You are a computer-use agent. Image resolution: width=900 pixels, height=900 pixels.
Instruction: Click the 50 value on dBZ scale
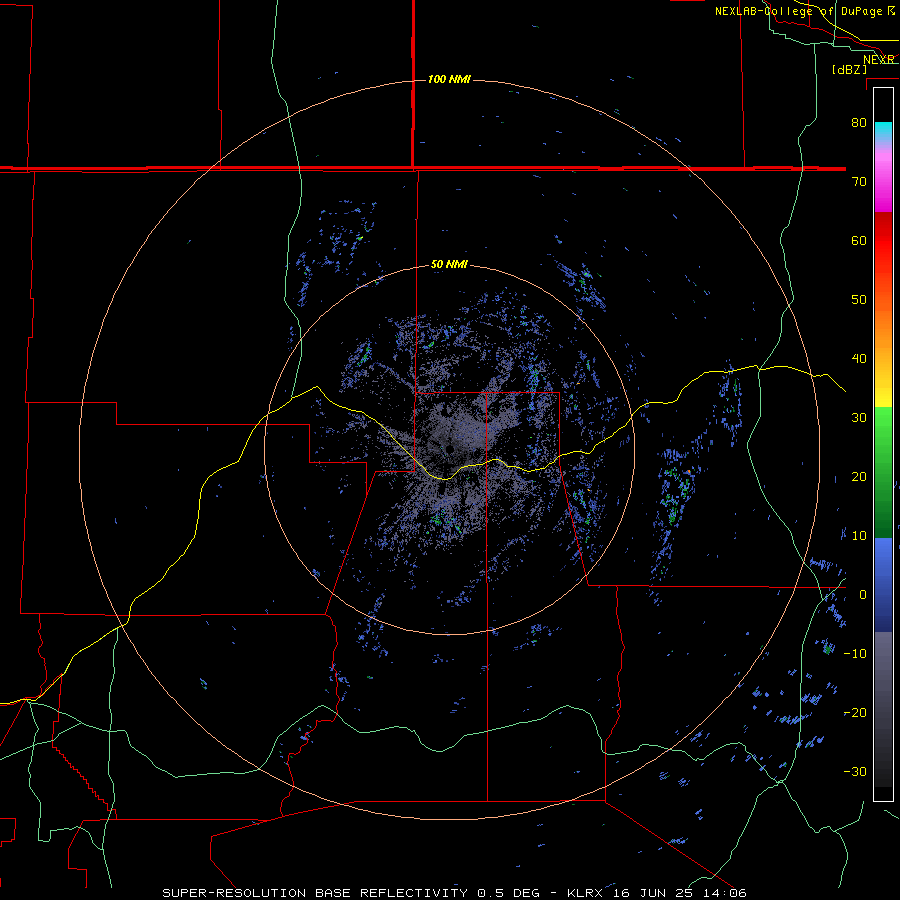pyautogui.click(x=859, y=300)
